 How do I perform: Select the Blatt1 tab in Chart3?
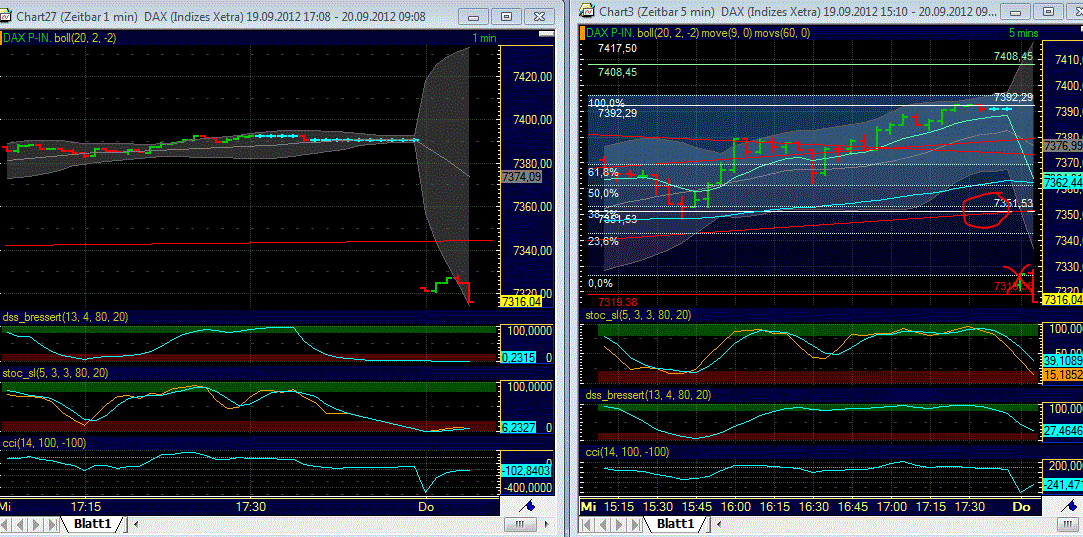click(675, 523)
